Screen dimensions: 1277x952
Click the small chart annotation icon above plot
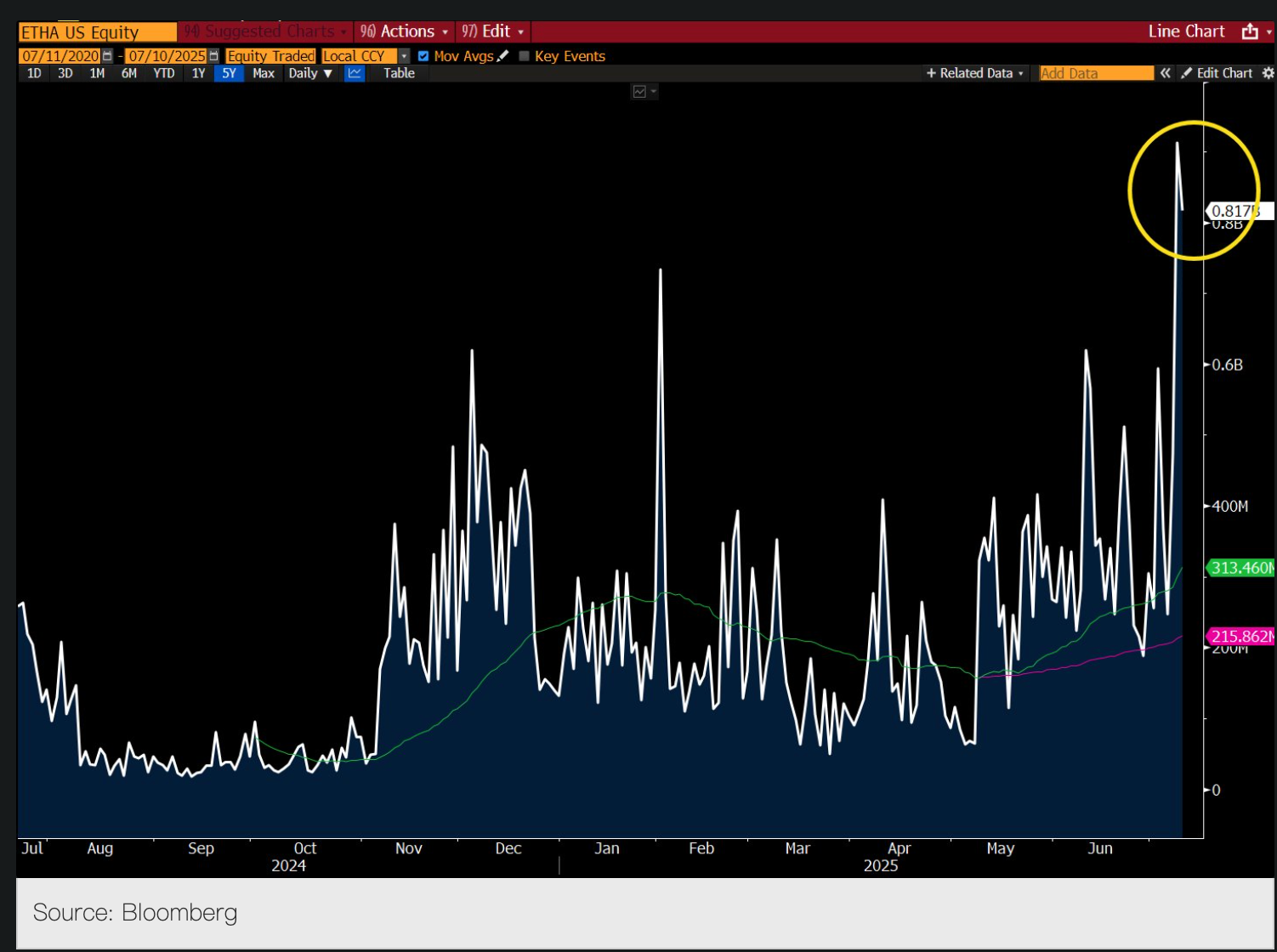click(640, 91)
